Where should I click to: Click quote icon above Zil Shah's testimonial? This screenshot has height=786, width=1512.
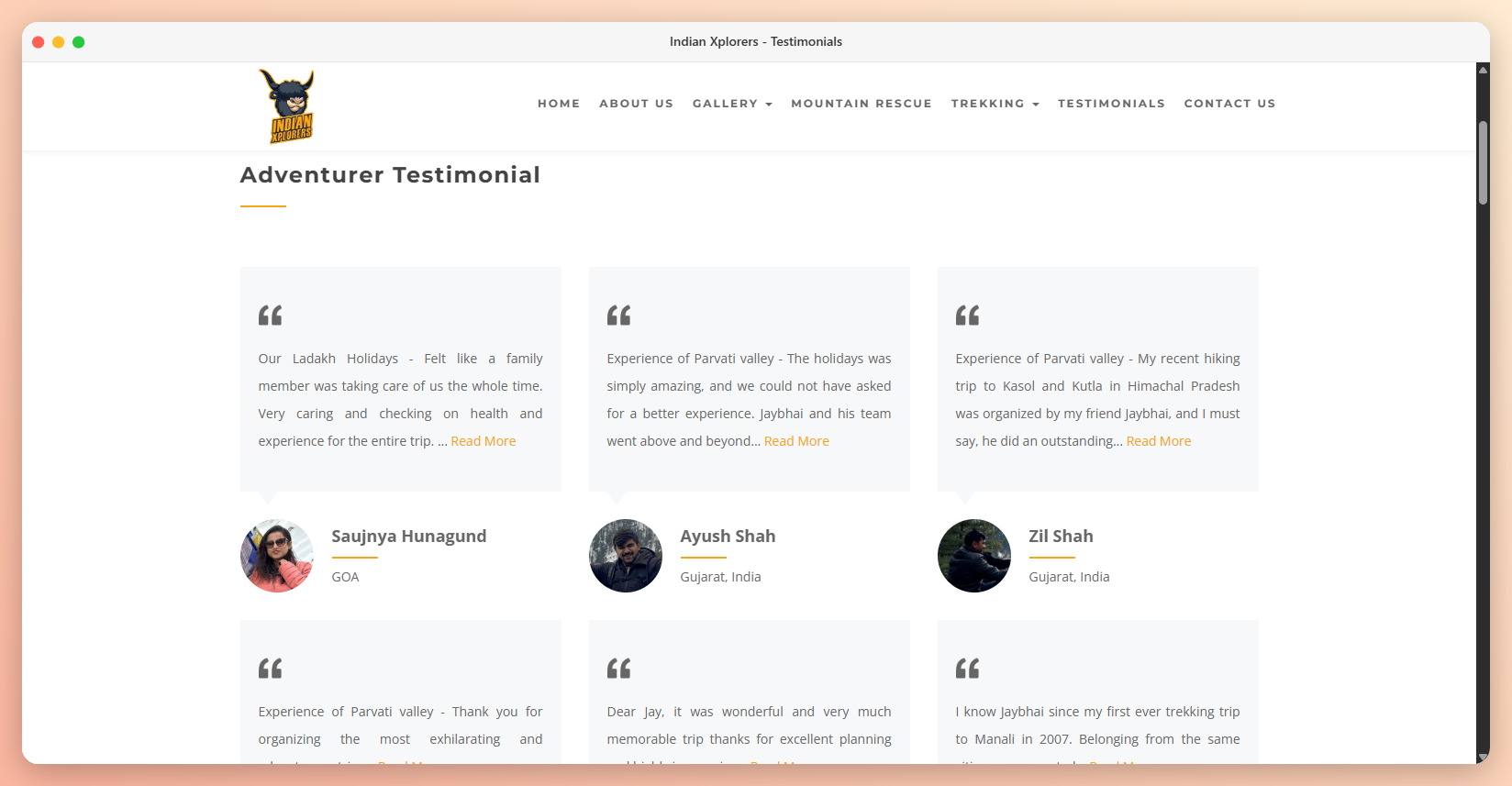[967, 316]
